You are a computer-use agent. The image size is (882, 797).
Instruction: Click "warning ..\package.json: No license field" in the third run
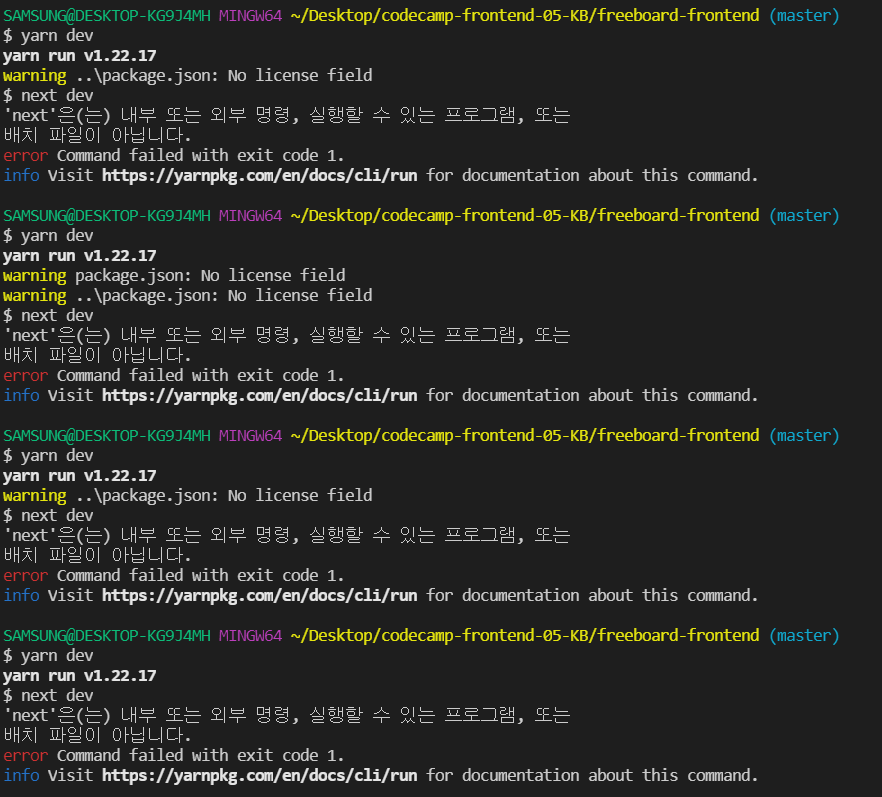(187, 496)
